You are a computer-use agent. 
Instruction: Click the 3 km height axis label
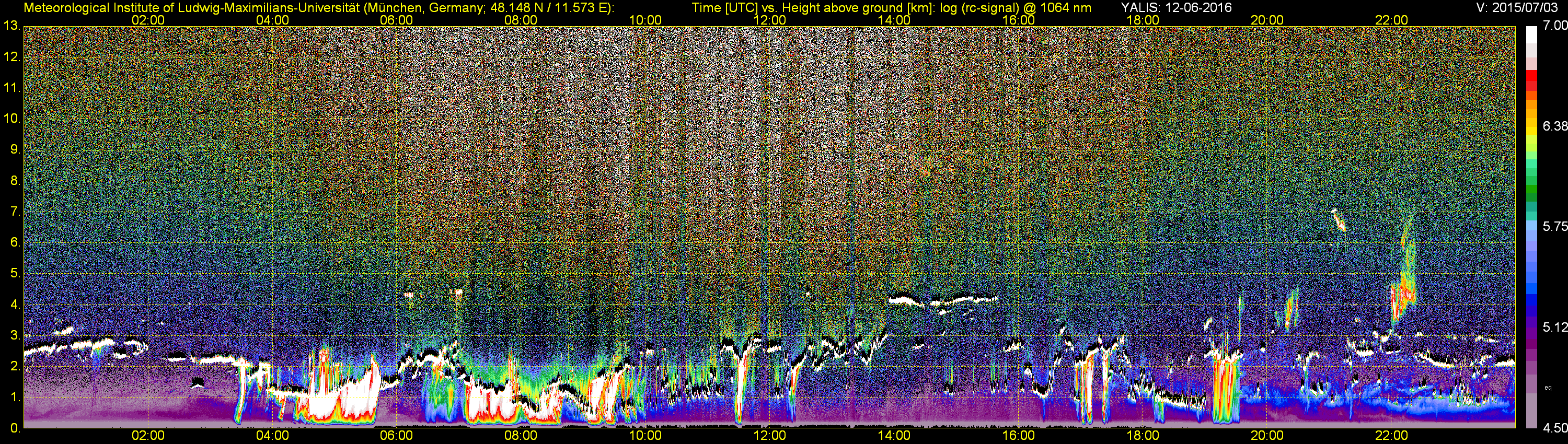coord(15,336)
